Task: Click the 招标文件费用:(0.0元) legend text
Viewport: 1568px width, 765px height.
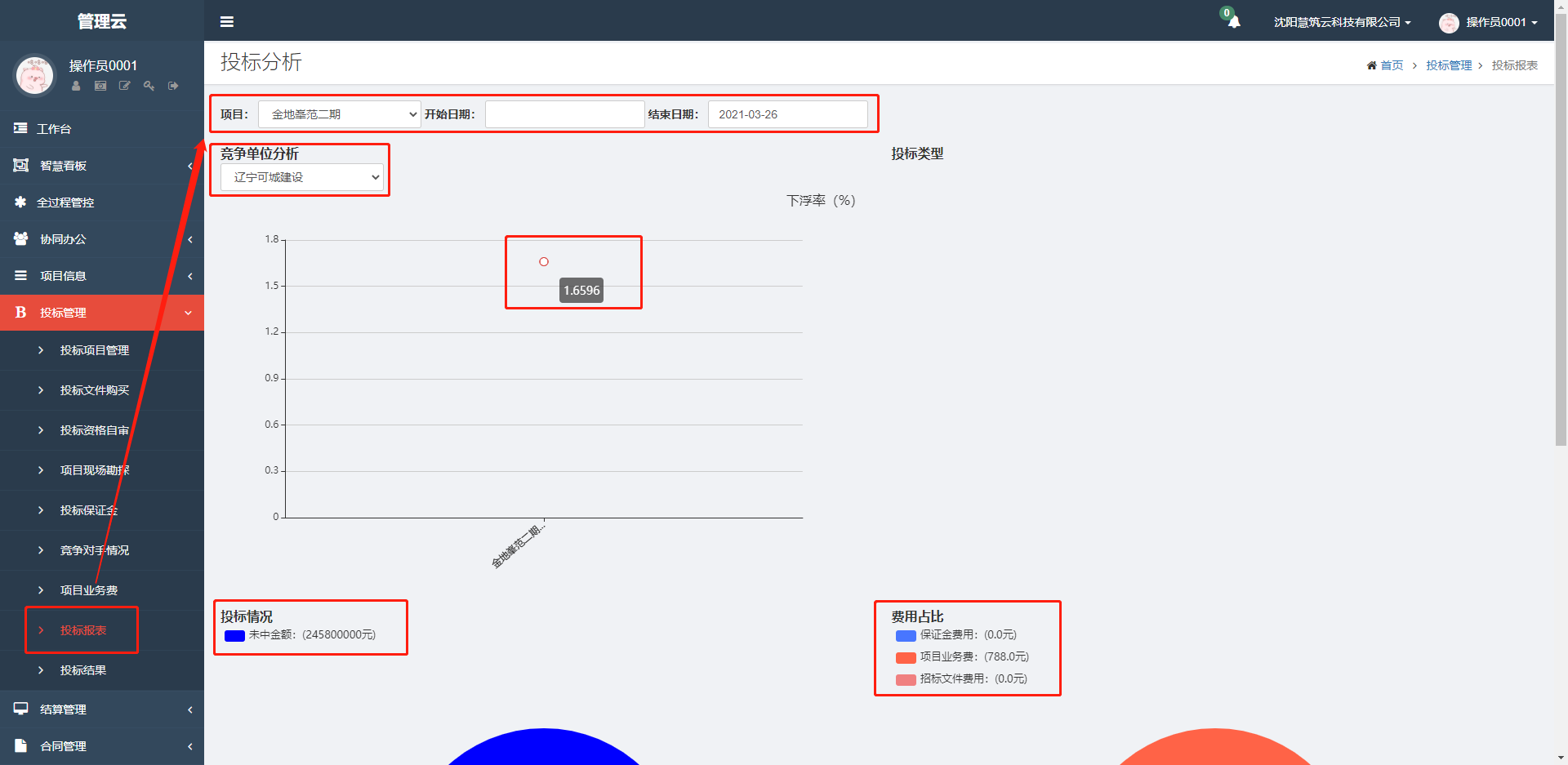Action: click(973, 679)
